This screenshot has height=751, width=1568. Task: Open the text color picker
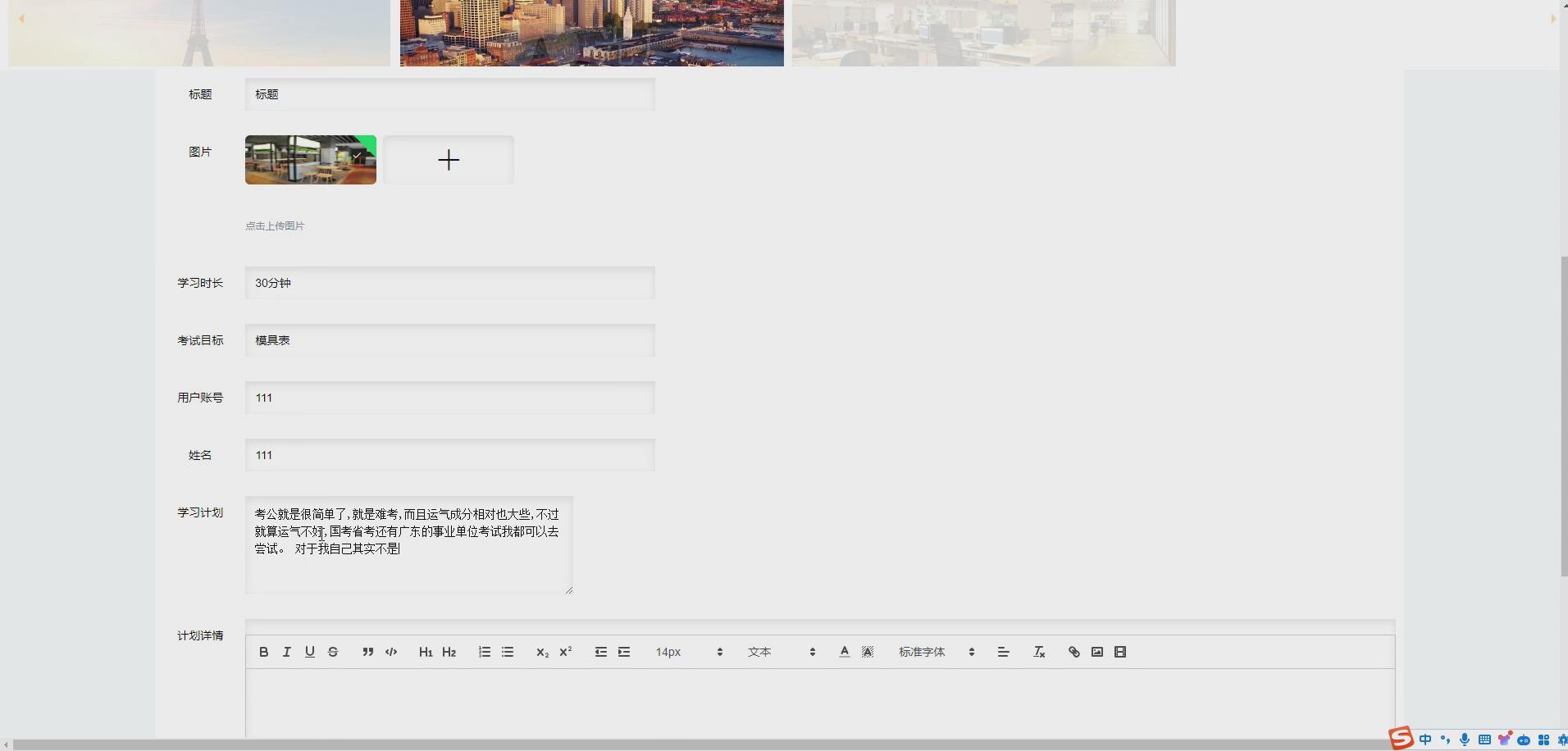point(845,652)
